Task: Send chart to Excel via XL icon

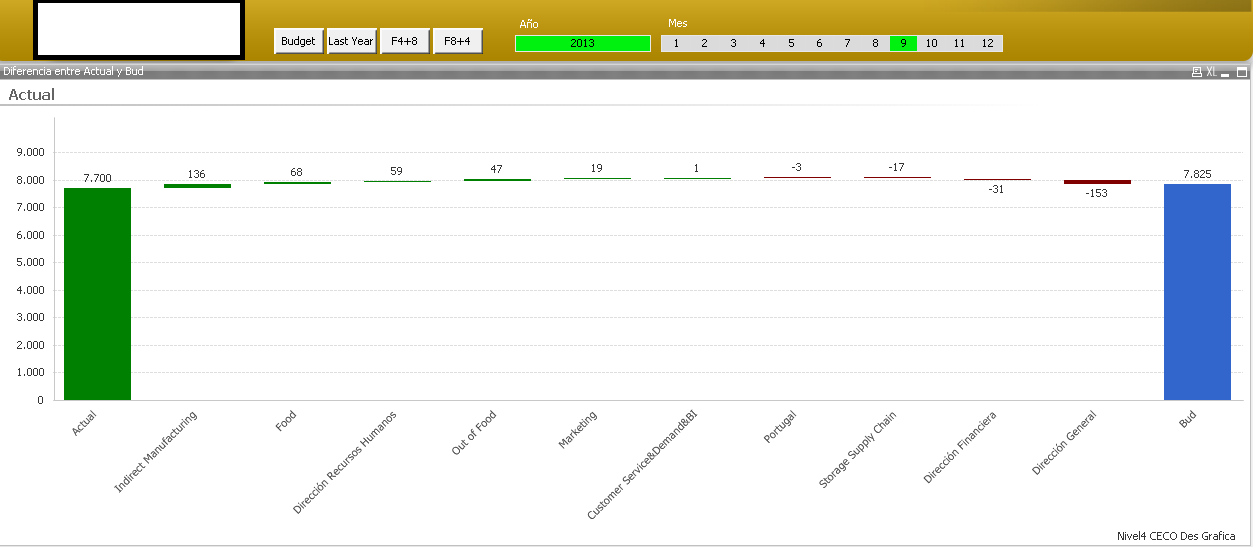Action: pyautogui.click(x=1211, y=72)
